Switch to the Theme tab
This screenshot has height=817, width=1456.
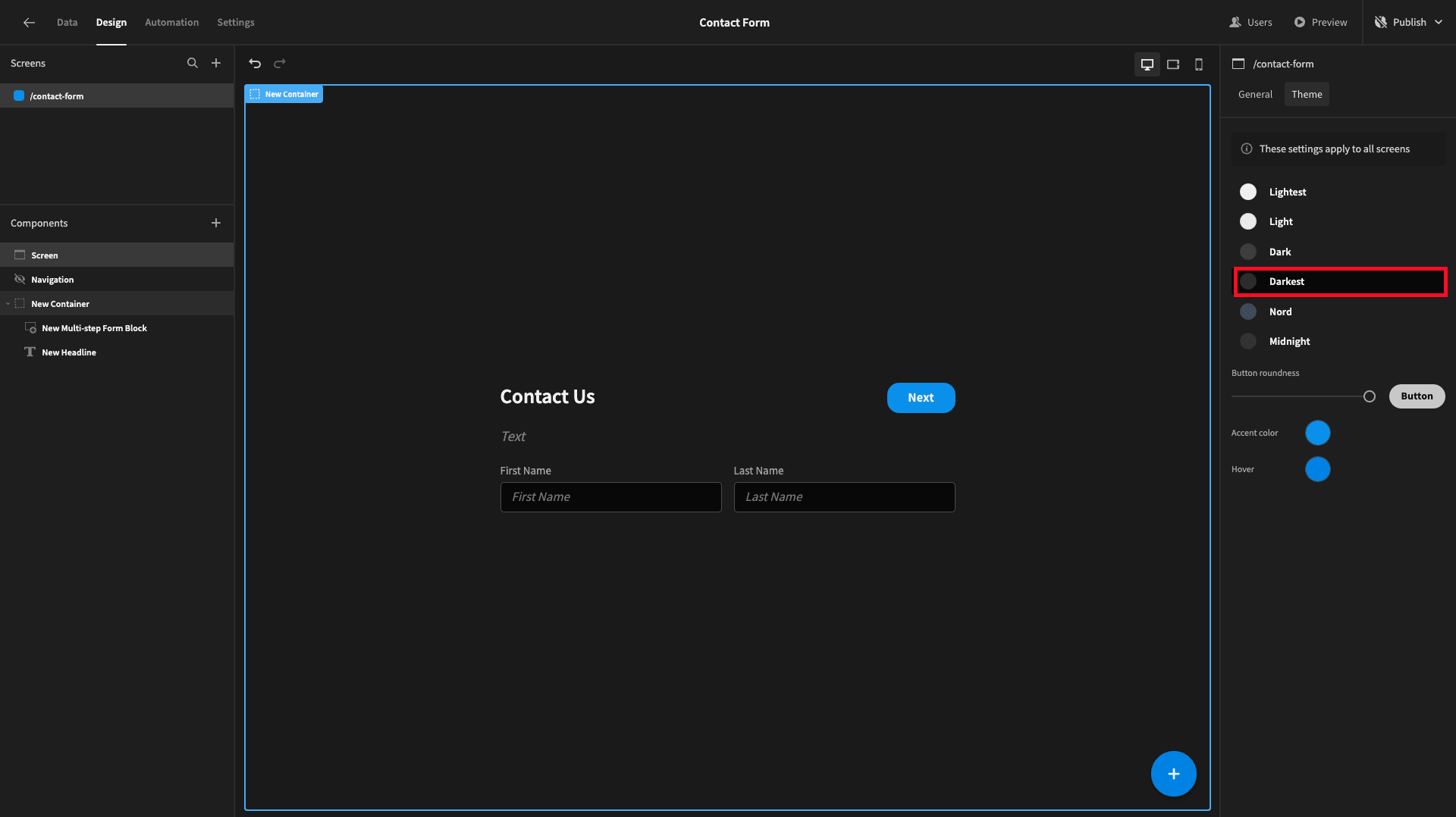tap(1307, 95)
